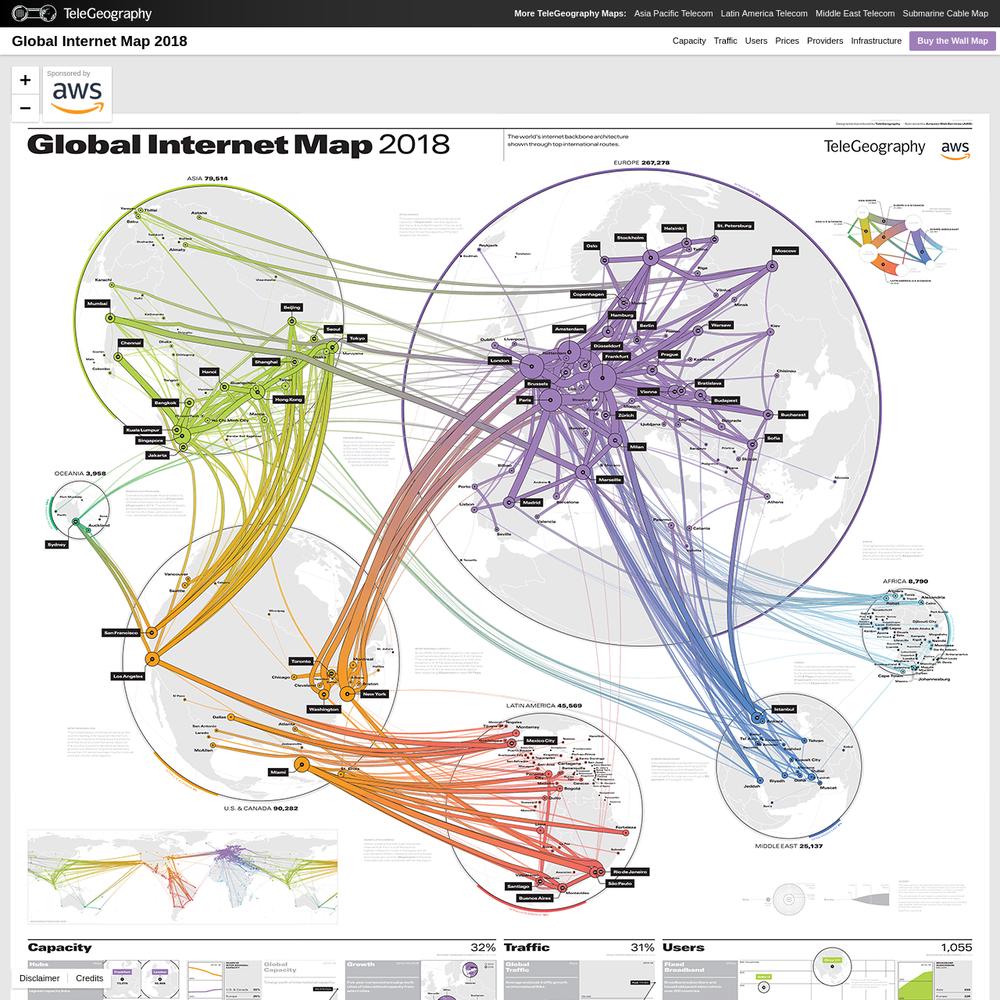Click the Stockholm city label on map
This screenshot has height=1000, width=1000.
pyautogui.click(x=630, y=237)
